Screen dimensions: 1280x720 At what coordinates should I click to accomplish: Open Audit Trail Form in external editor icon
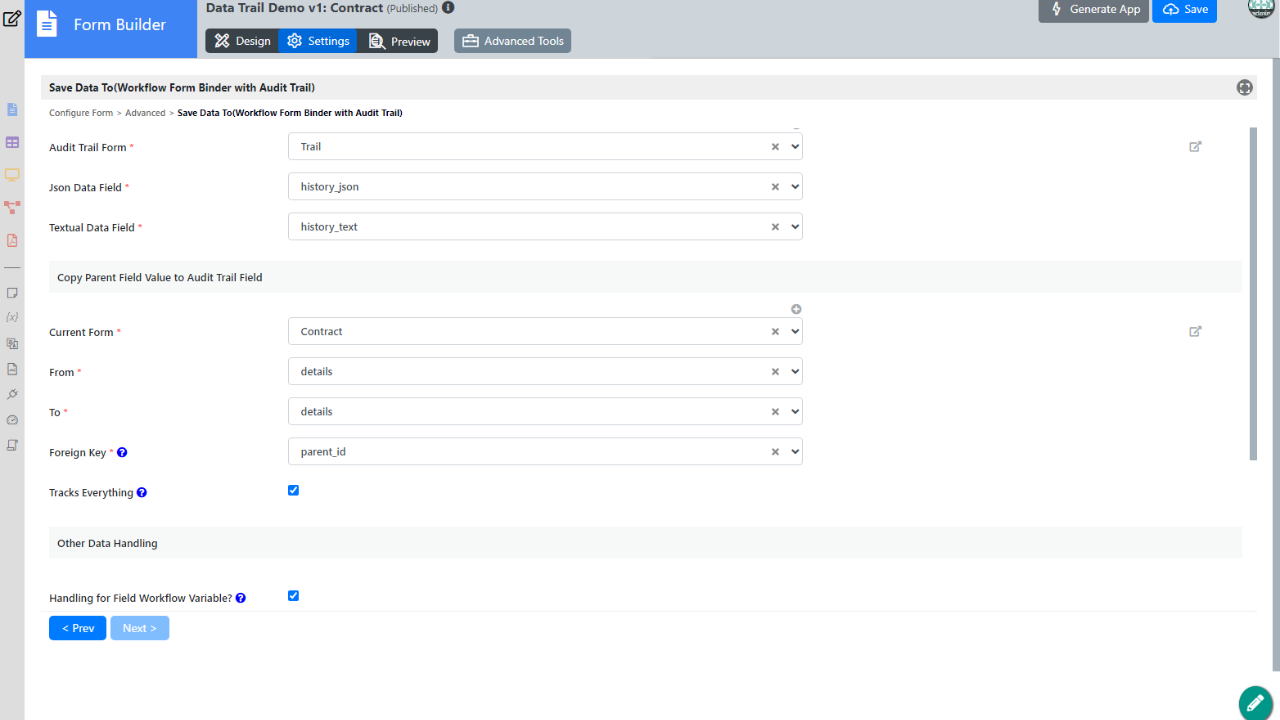pos(1195,147)
